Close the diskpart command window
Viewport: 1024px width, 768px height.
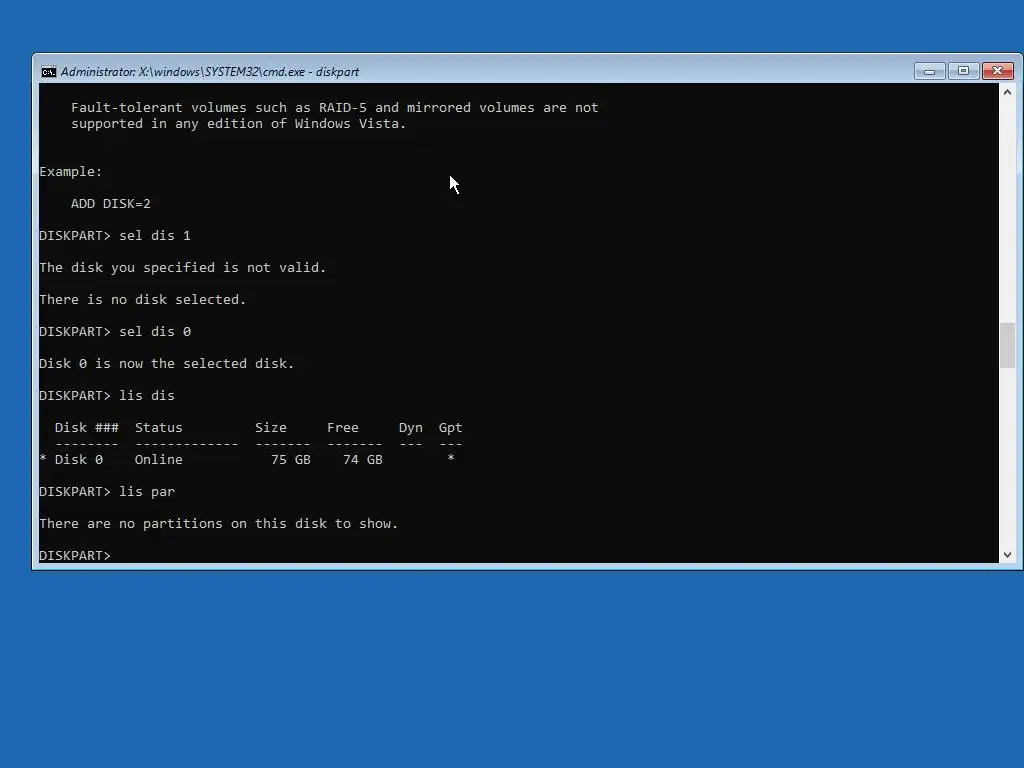997,71
